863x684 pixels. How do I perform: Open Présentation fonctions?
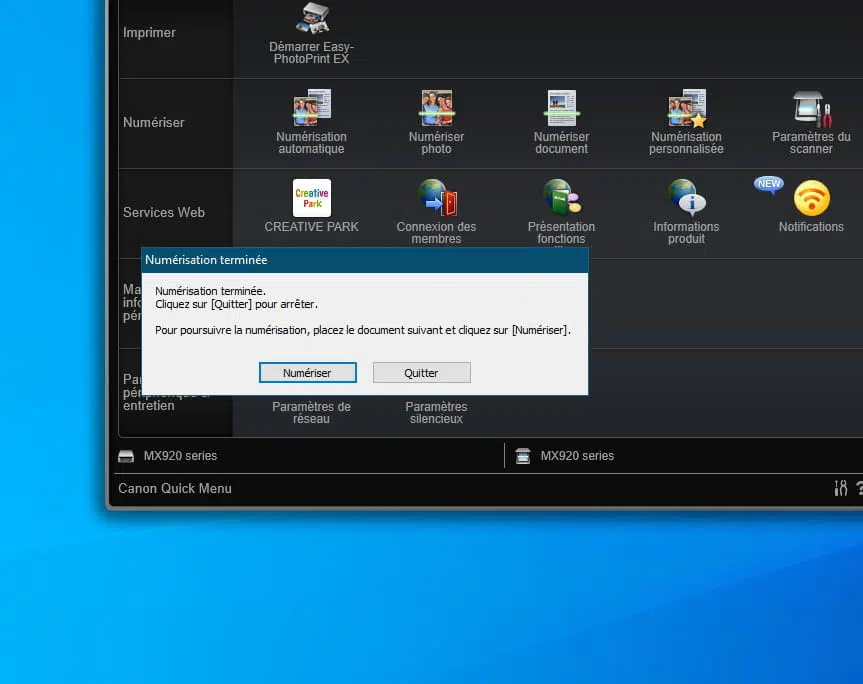(561, 211)
